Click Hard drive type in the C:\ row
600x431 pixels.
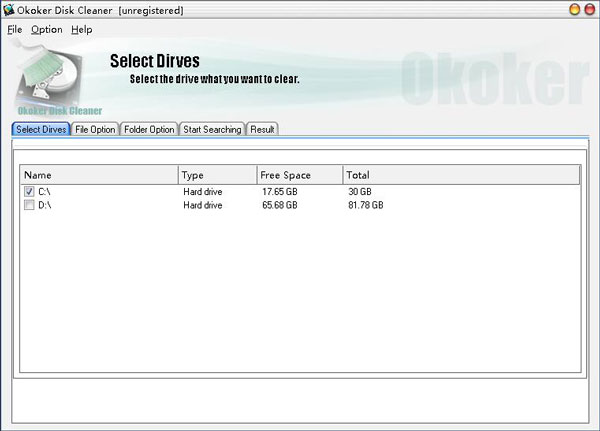point(202,191)
